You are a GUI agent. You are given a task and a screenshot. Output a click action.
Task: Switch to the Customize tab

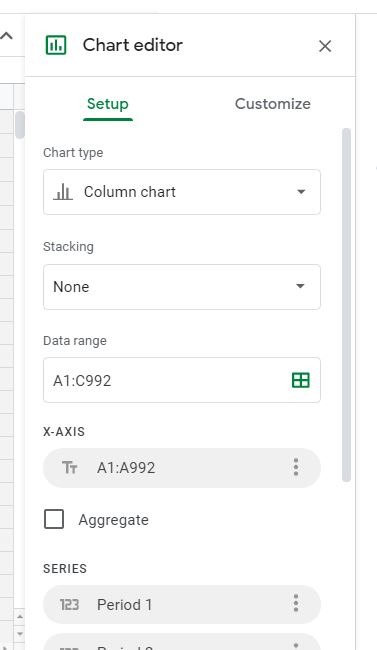(272, 104)
